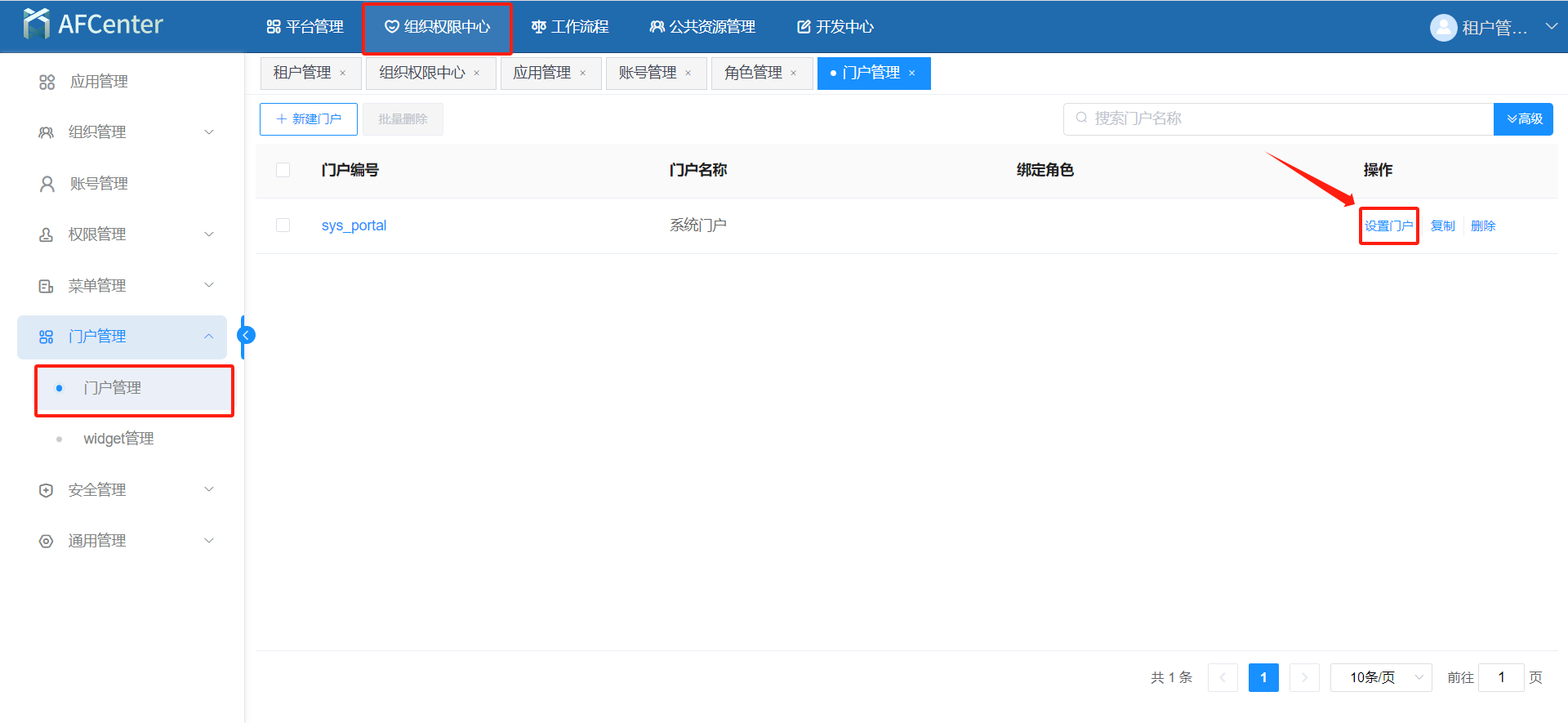
Task: Open the 工作流程 top menu
Action: tap(570, 27)
